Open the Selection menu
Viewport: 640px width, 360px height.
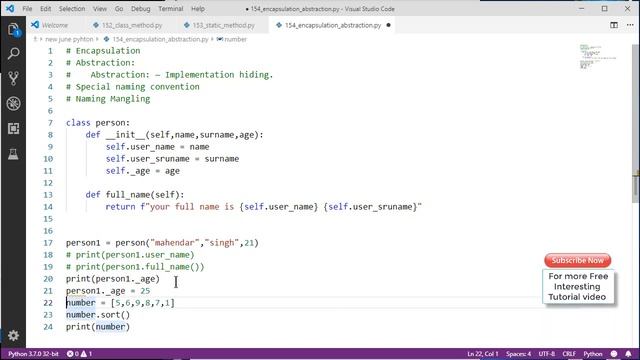coord(72,9)
